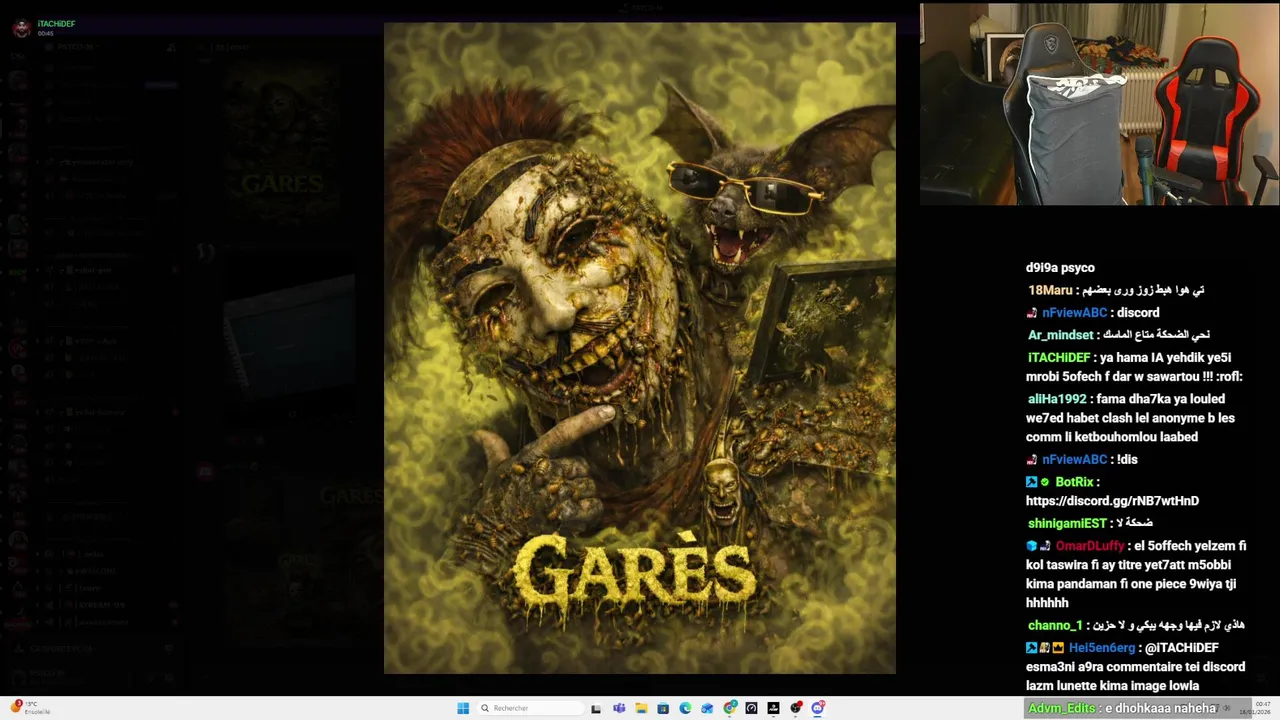Image resolution: width=1280 pixels, height=720 pixels.
Task: Click the iTACHiDEF name label at top
Action: point(56,24)
